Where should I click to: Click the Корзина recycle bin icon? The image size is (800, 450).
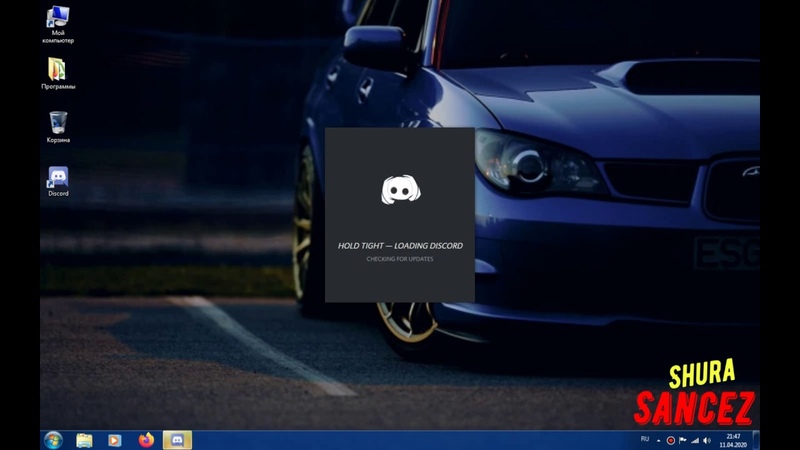coord(58,124)
